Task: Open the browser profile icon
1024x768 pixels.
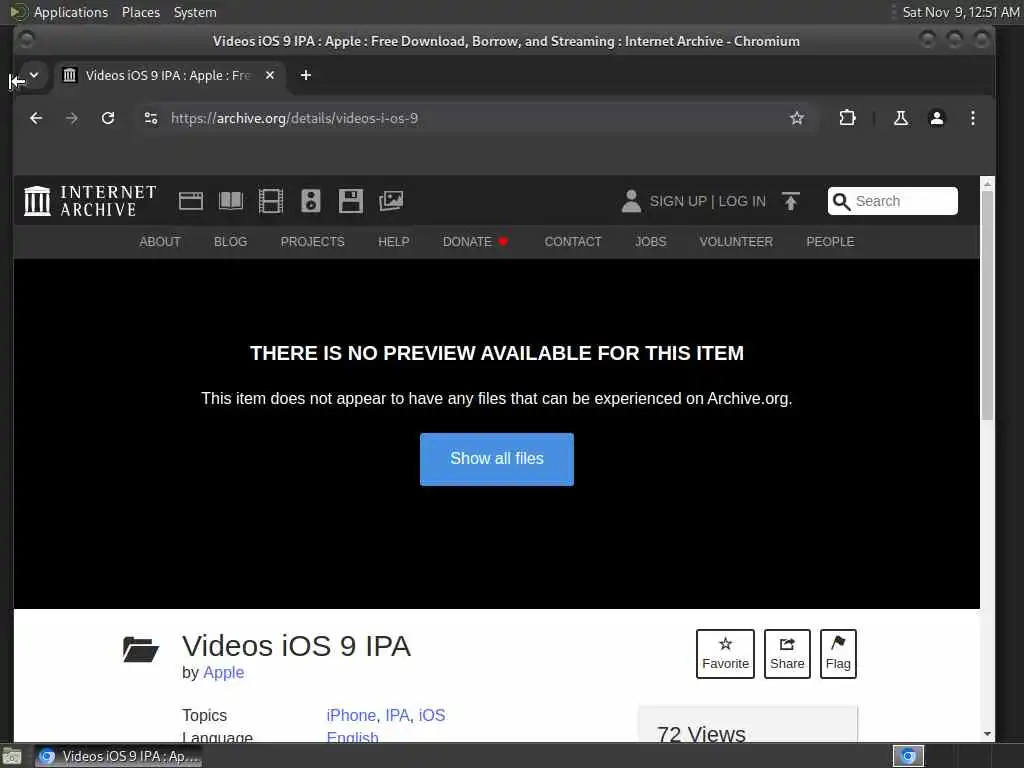Action: (x=936, y=118)
